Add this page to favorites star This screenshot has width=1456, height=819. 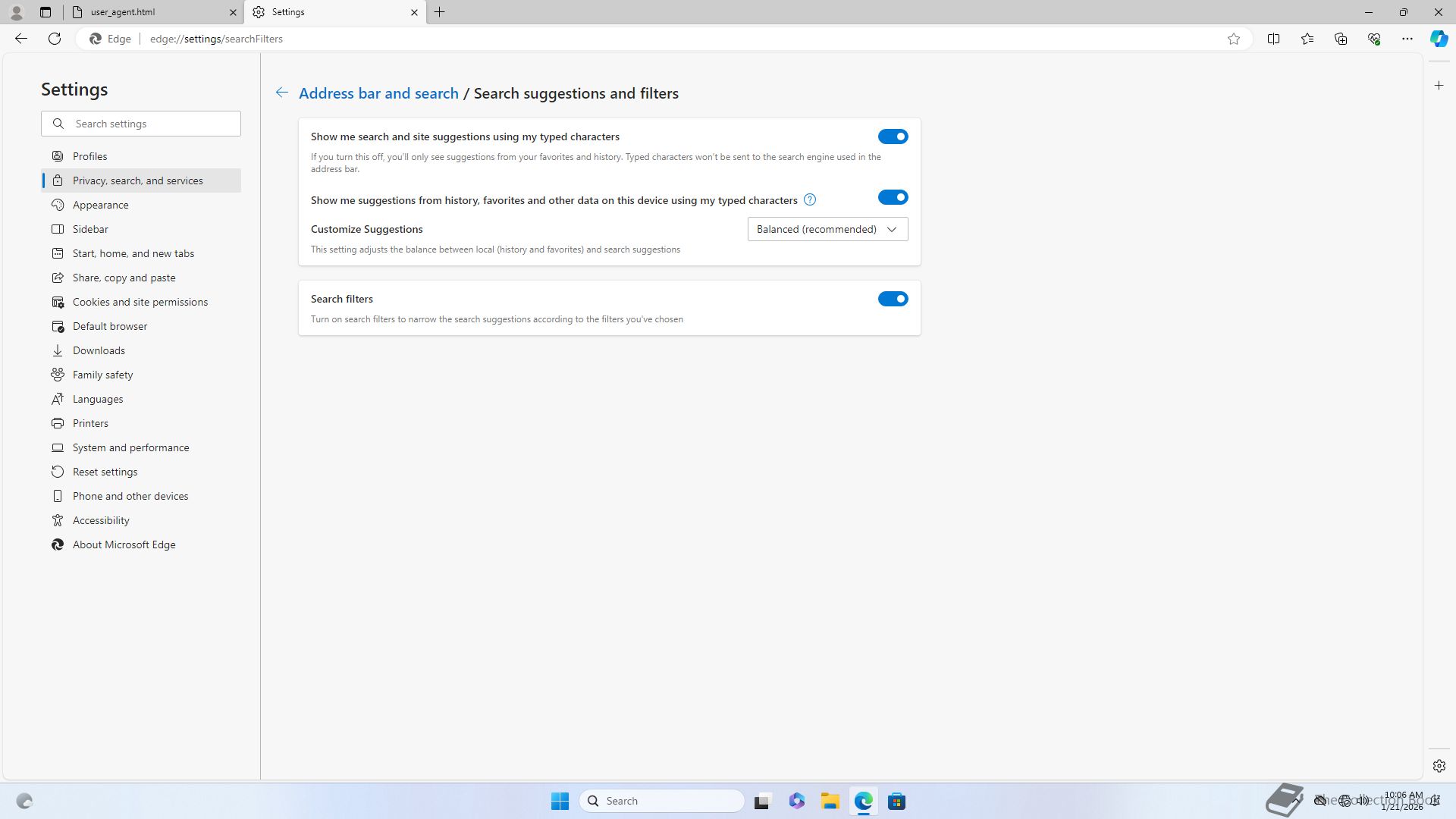pos(1234,39)
